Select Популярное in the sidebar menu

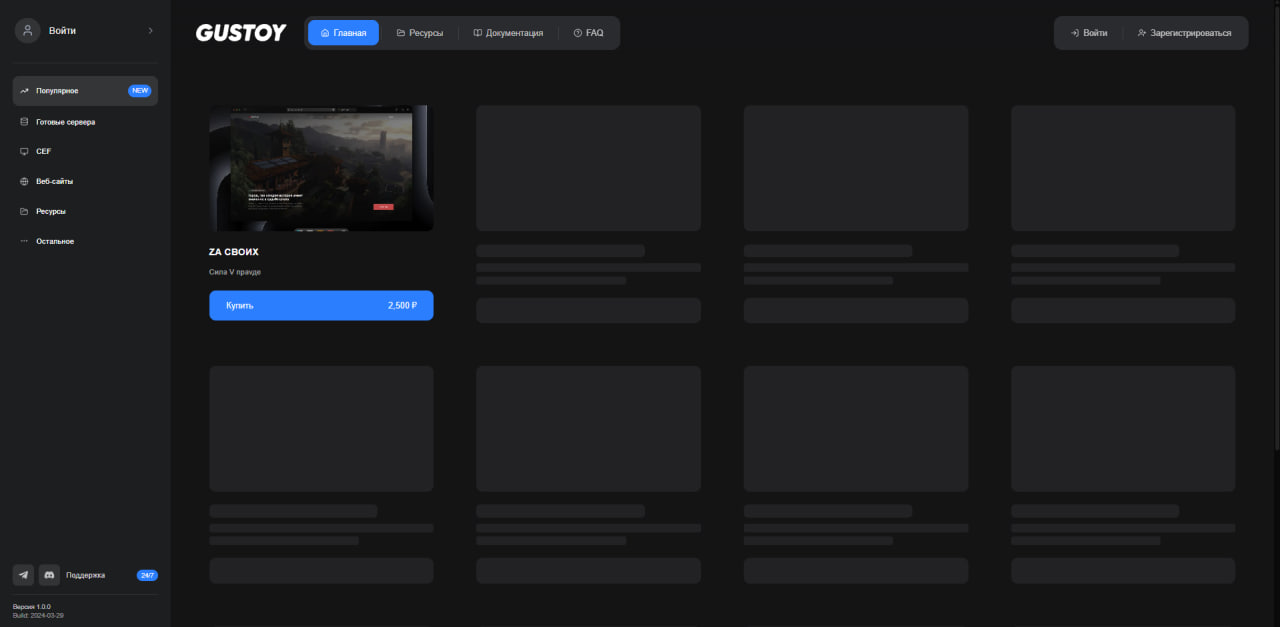[x=85, y=91]
